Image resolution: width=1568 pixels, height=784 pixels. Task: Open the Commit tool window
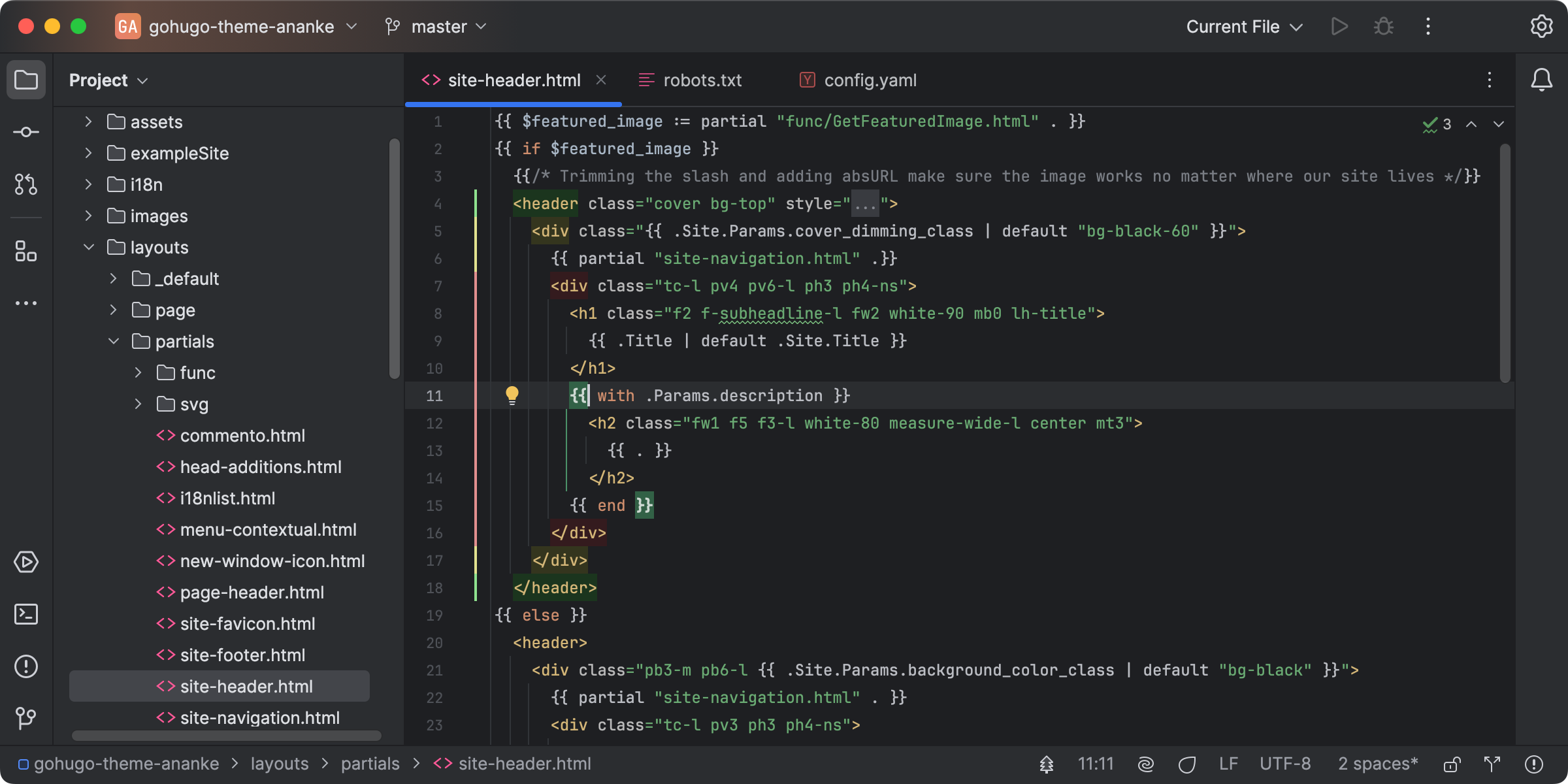coord(26,132)
